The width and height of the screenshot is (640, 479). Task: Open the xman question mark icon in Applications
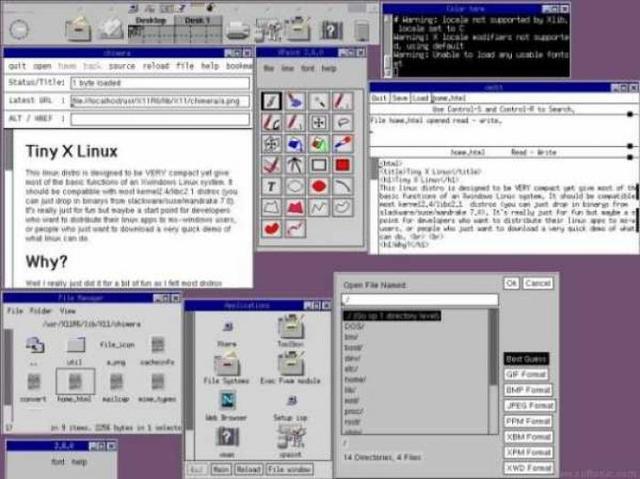[x=227, y=437]
